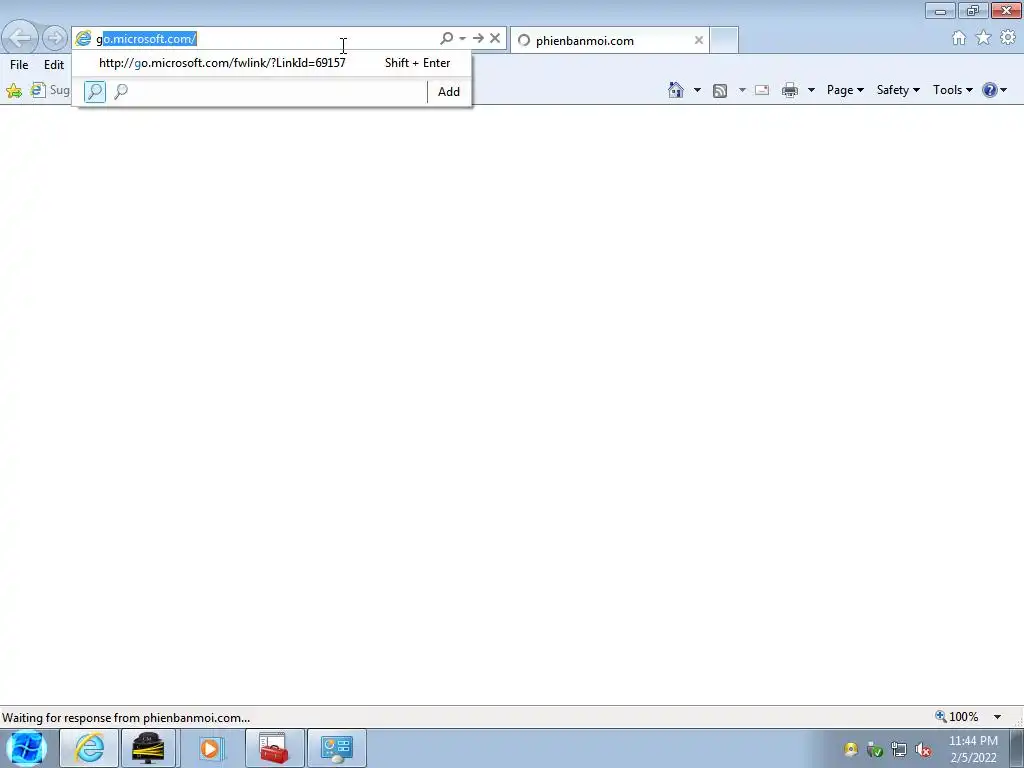The height and width of the screenshot is (768, 1024).
Task: Click the network tray icon
Action: coord(899,750)
